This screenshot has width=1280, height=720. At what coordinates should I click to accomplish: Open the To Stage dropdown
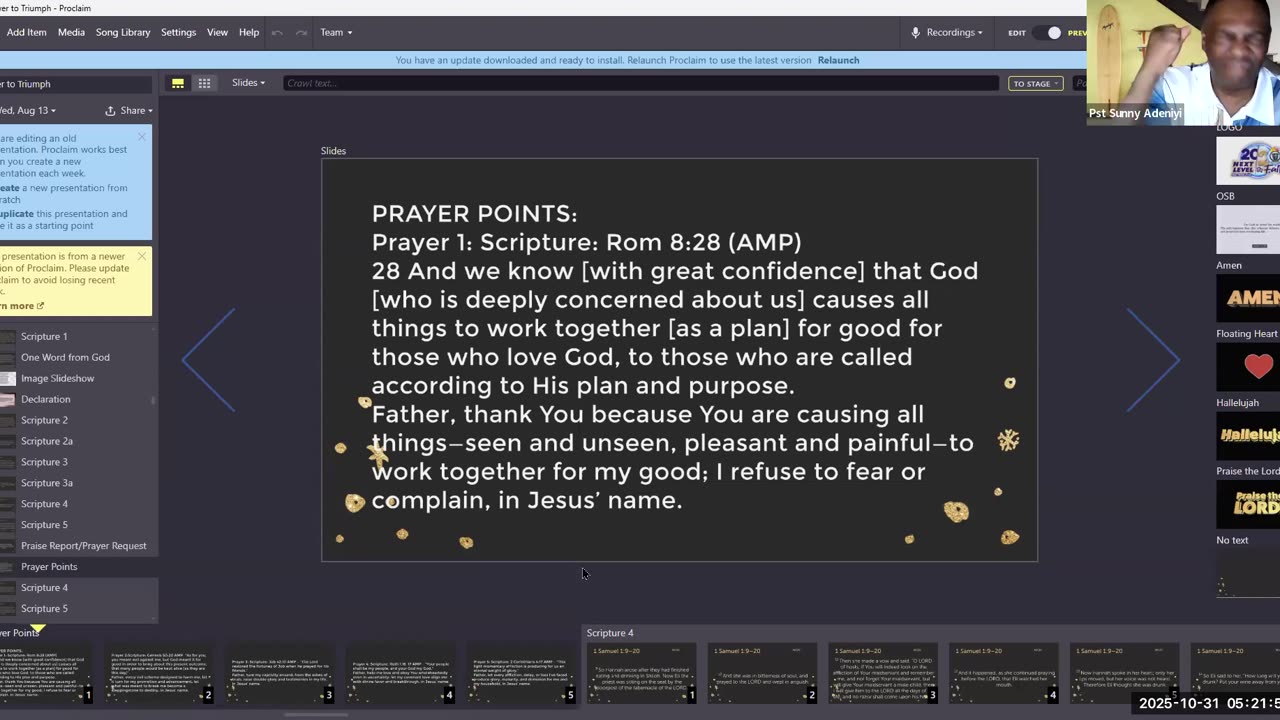pos(1035,83)
